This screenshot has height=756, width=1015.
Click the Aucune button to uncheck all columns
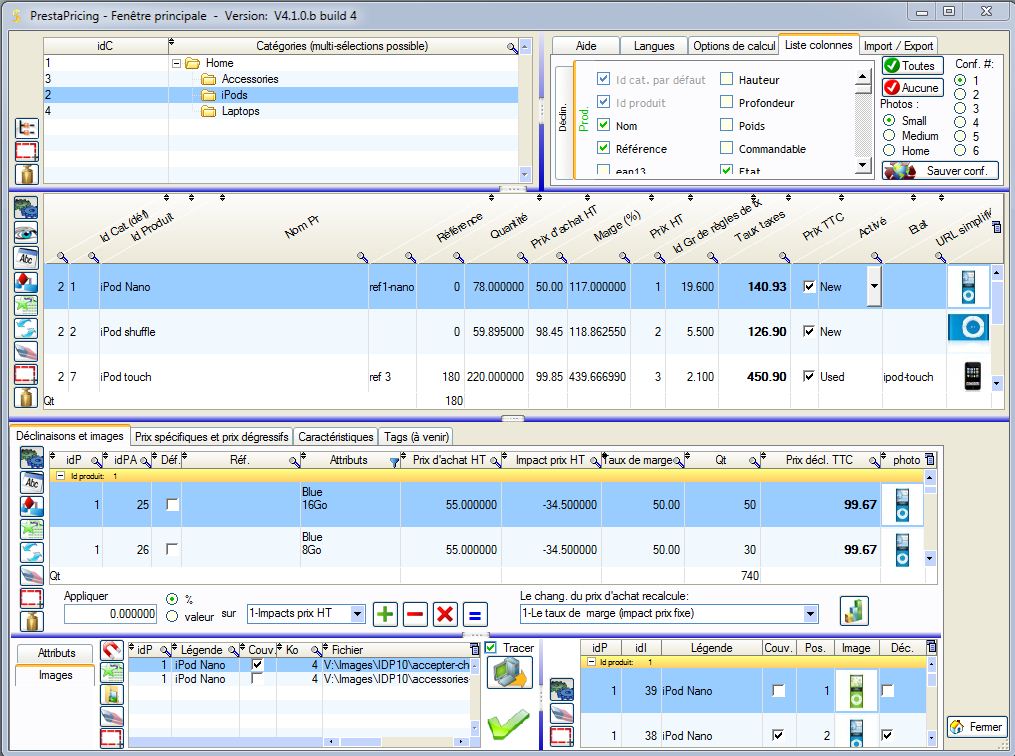[x=913, y=87]
